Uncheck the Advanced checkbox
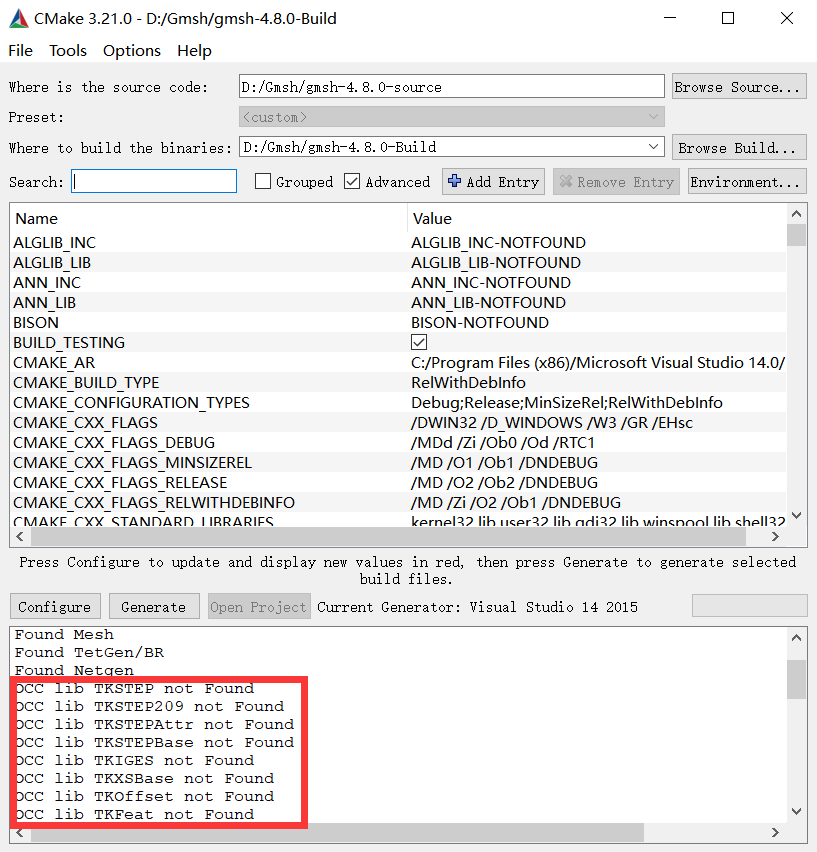The height and width of the screenshot is (852, 817). [x=350, y=181]
